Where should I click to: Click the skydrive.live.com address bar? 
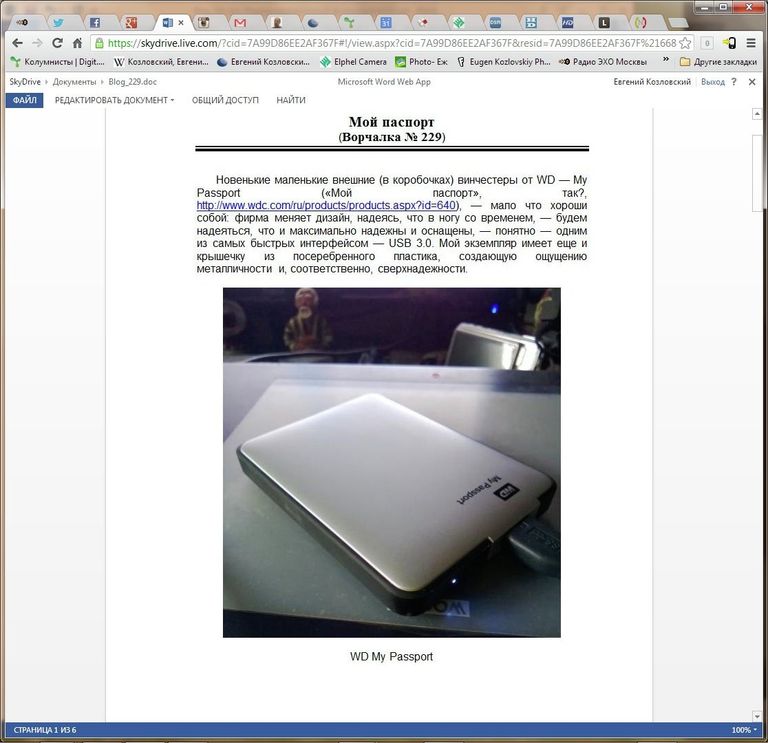392,43
